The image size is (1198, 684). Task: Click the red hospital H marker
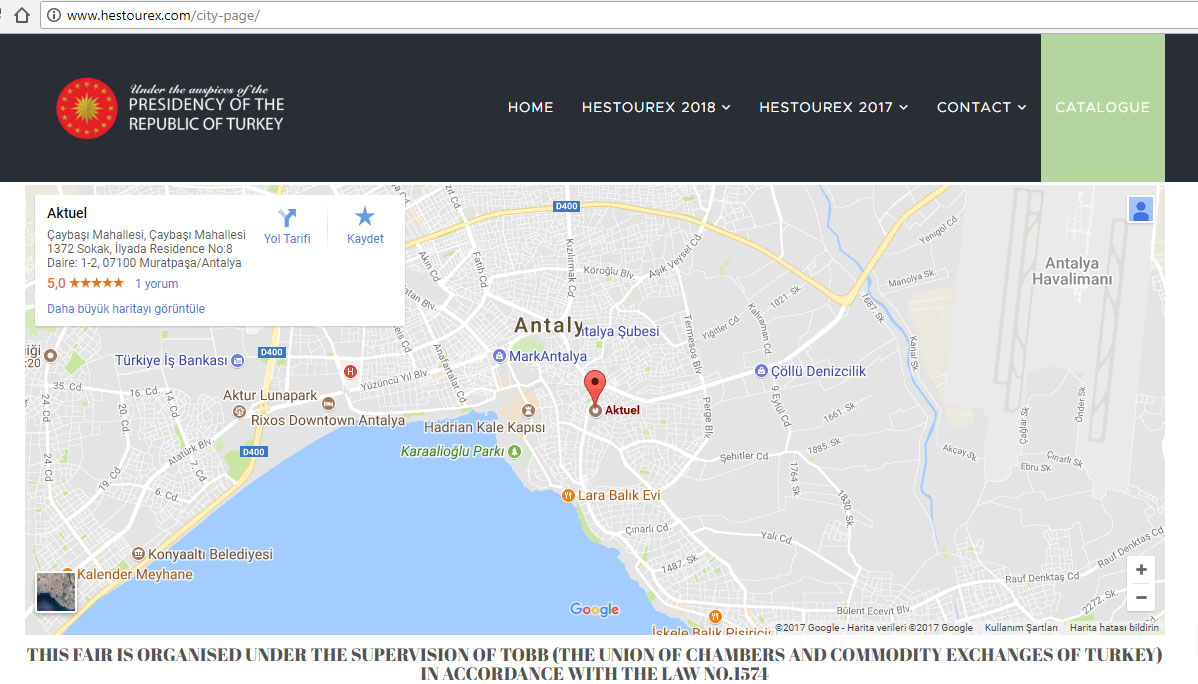[350, 371]
